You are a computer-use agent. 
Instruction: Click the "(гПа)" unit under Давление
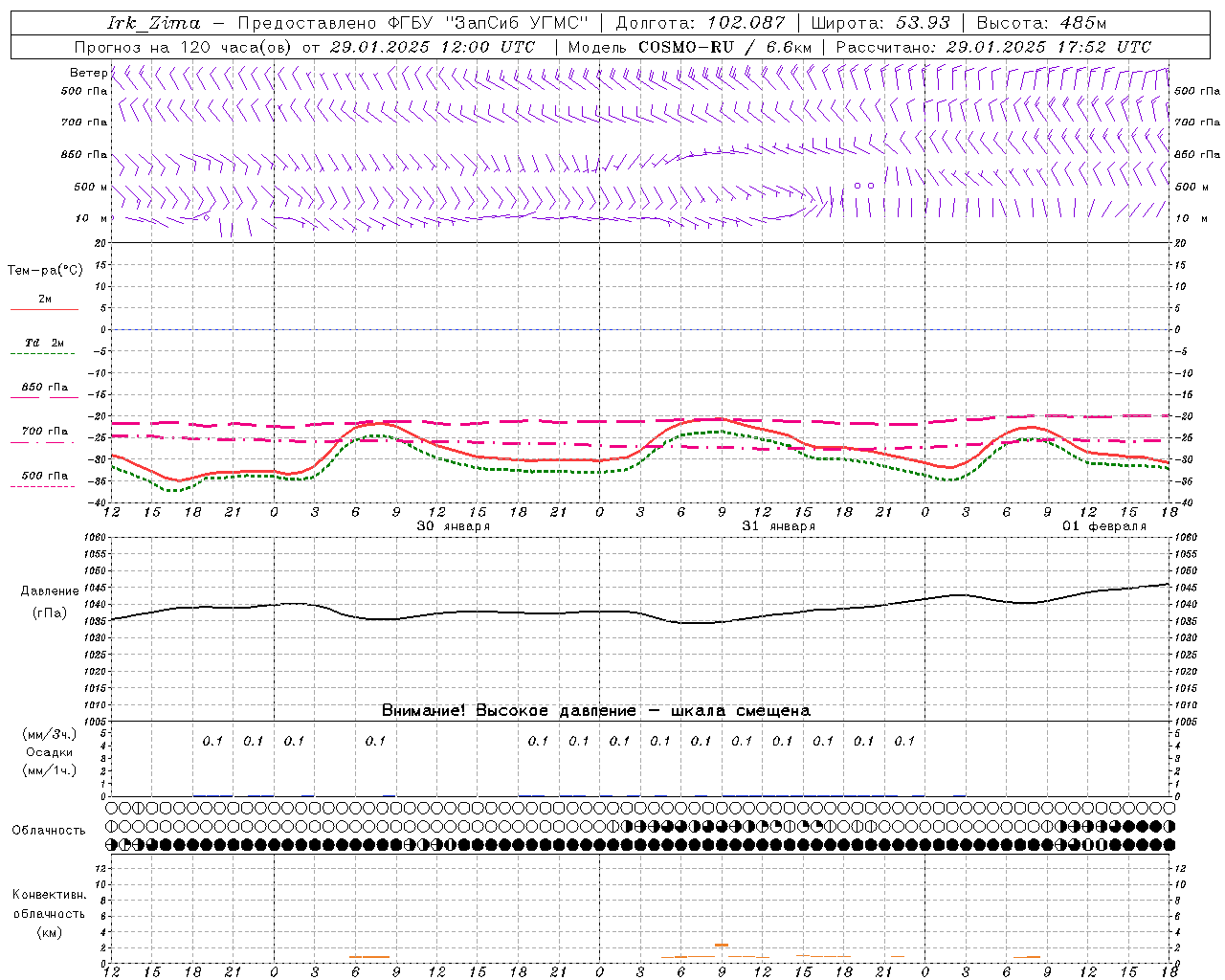(50, 613)
